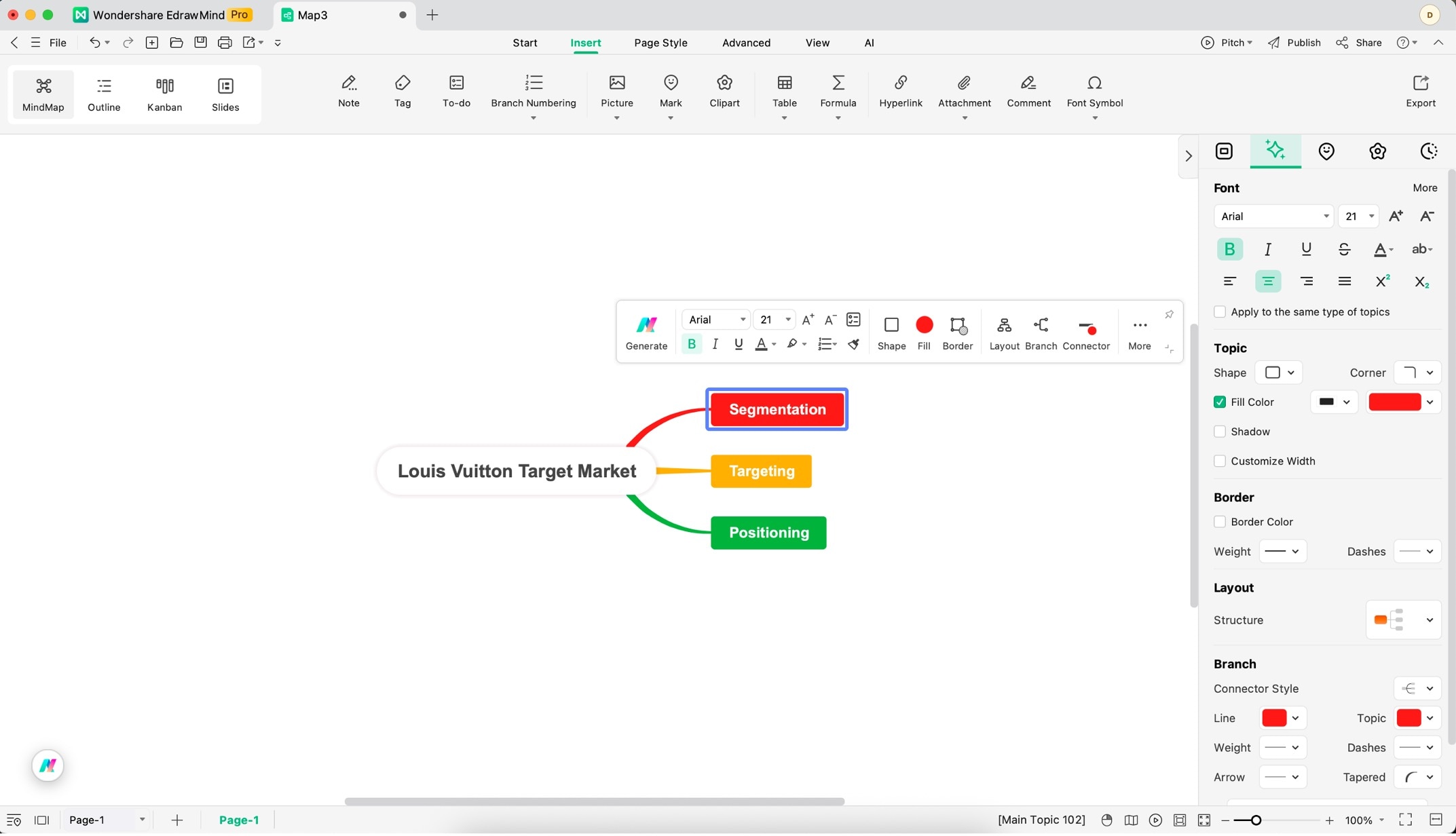Enable Apply to the same type of topics

pyautogui.click(x=1220, y=311)
